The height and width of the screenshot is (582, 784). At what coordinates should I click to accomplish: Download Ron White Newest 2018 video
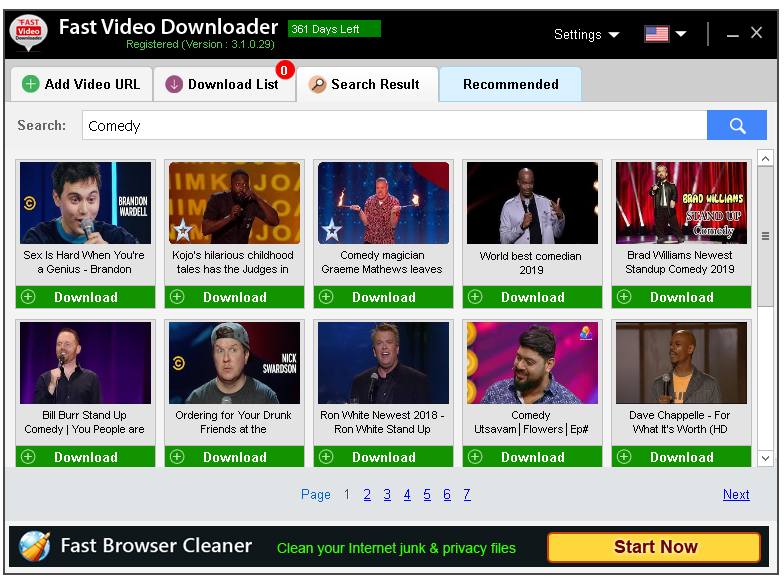tap(384, 456)
